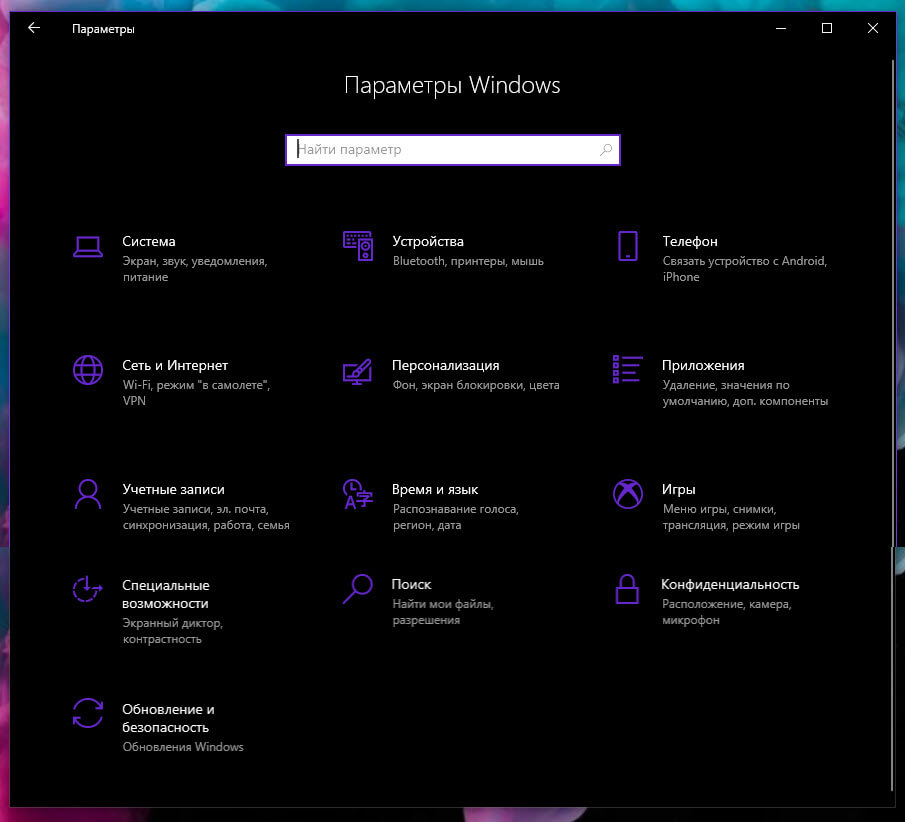This screenshot has width=905, height=822.
Task: Open Обновление и безопасность title text
Action: coord(168,718)
